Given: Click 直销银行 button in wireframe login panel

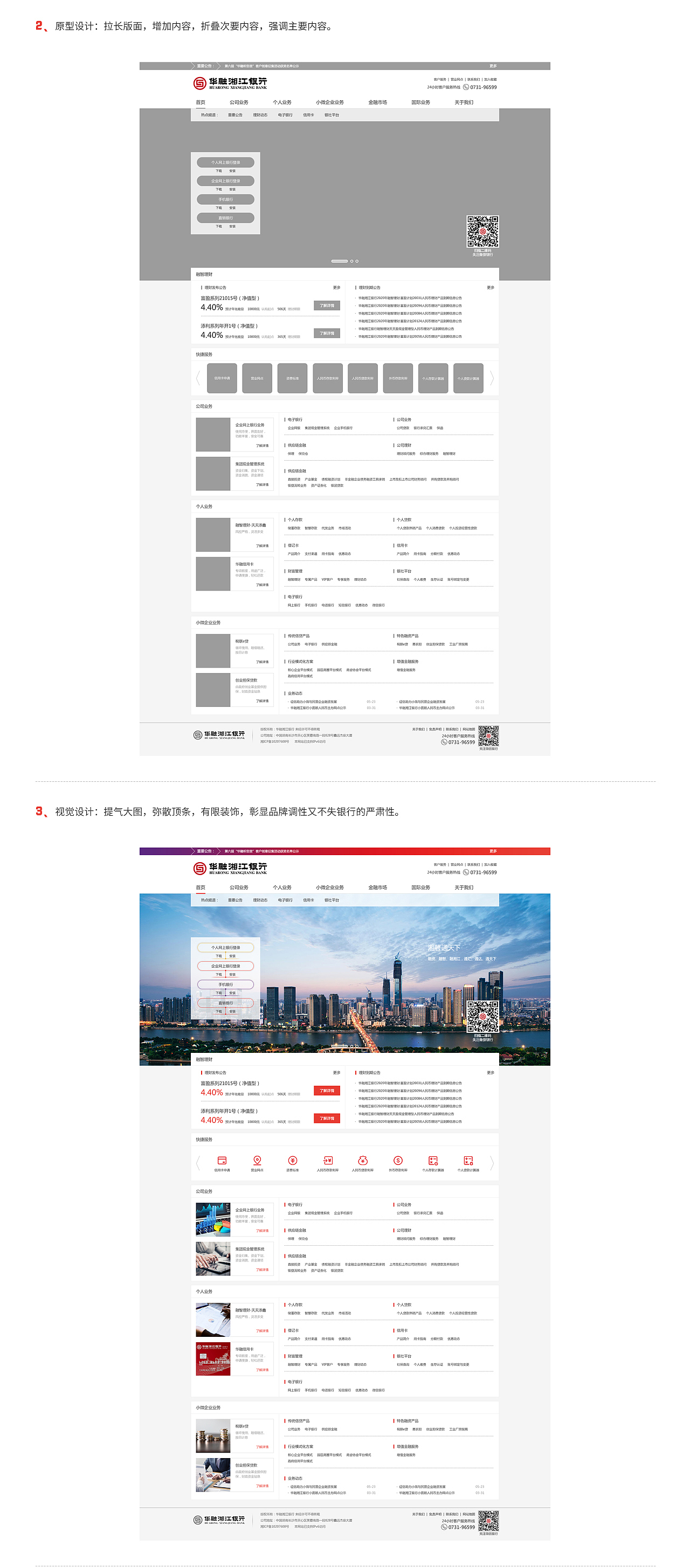Looking at the screenshot, I should point(225,218).
